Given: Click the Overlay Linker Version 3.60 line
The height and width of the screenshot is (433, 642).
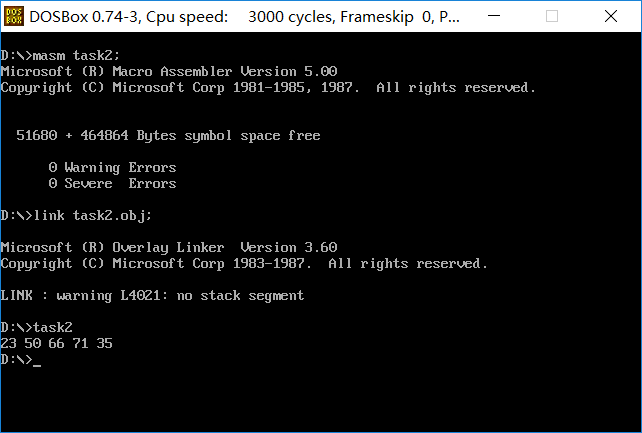Looking at the screenshot, I should (x=169, y=248).
